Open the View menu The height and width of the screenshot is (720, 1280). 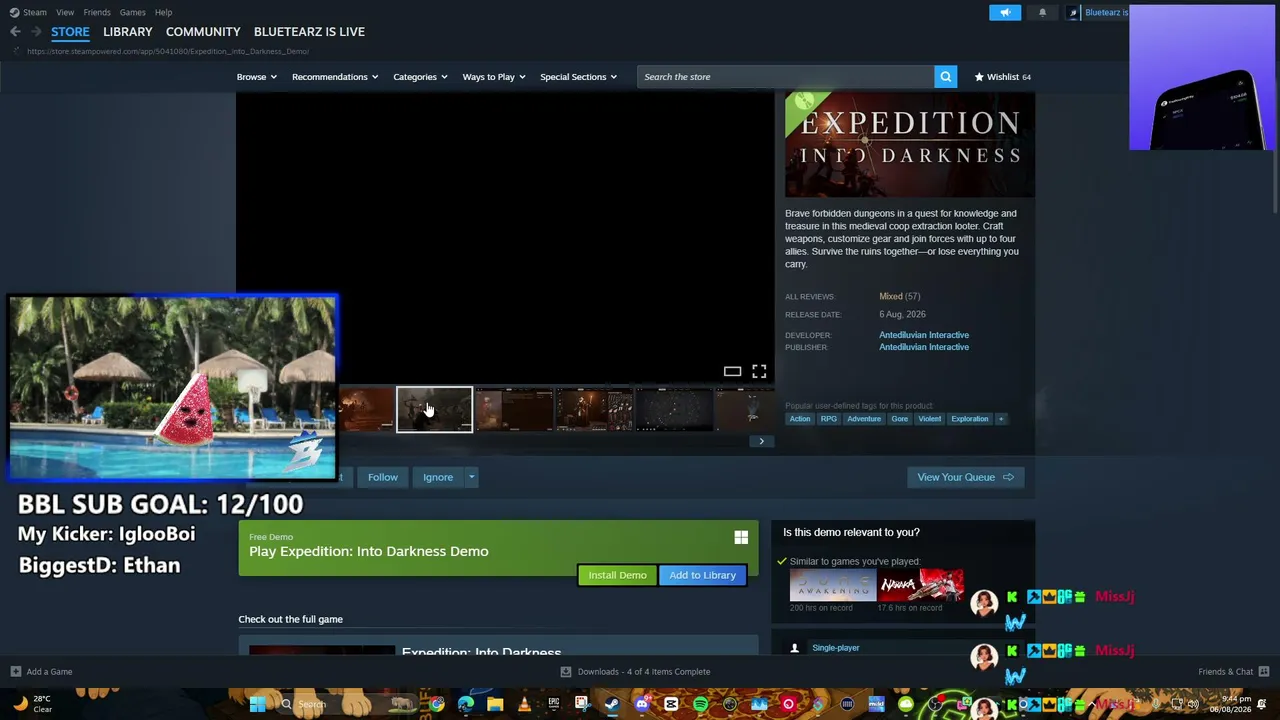(x=65, y=13)
